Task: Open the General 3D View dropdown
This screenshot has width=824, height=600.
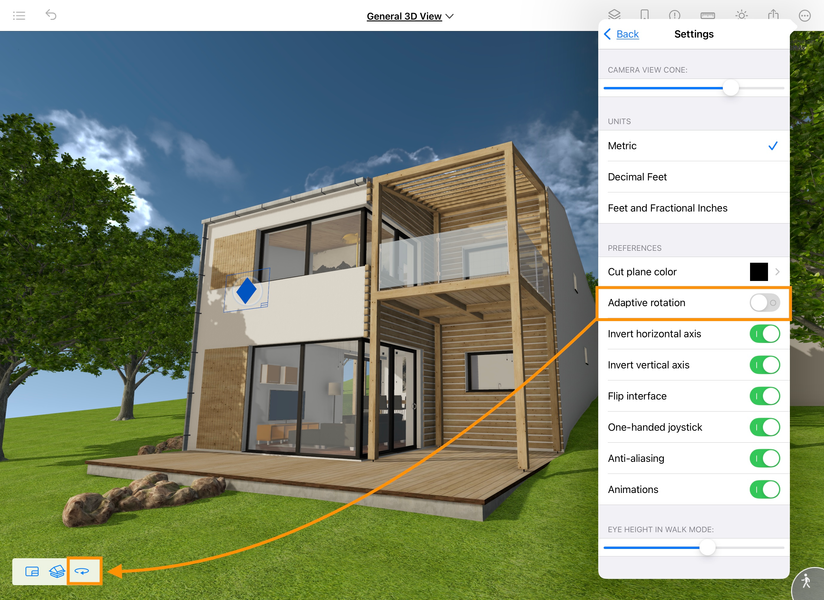Action: 410,16
